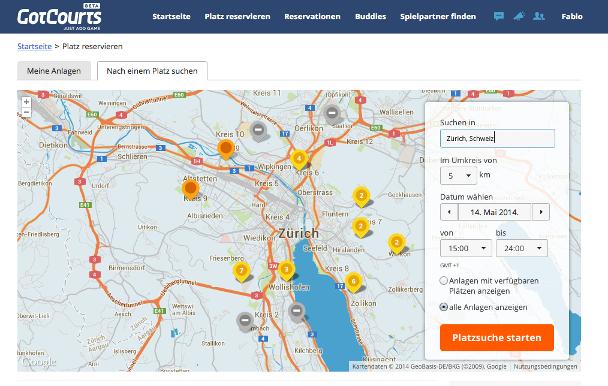Open the chat messages icon

[x=499, y=16]
